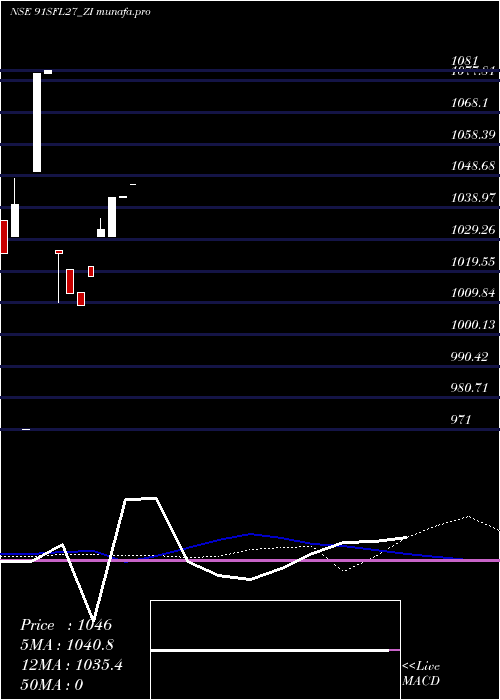Image resolution: width=500 pixels, height=700 pixels.
Task: Click the 1068.1 price level label
Action: pyautogui.click(x=469, y=103)
